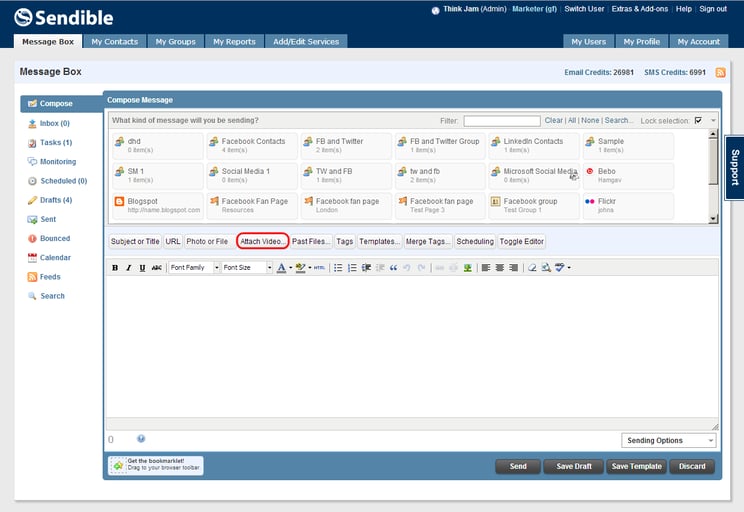The width and height of the screenshot is (744, 512).
Task: Click the Send button
Action: (518, 466)
